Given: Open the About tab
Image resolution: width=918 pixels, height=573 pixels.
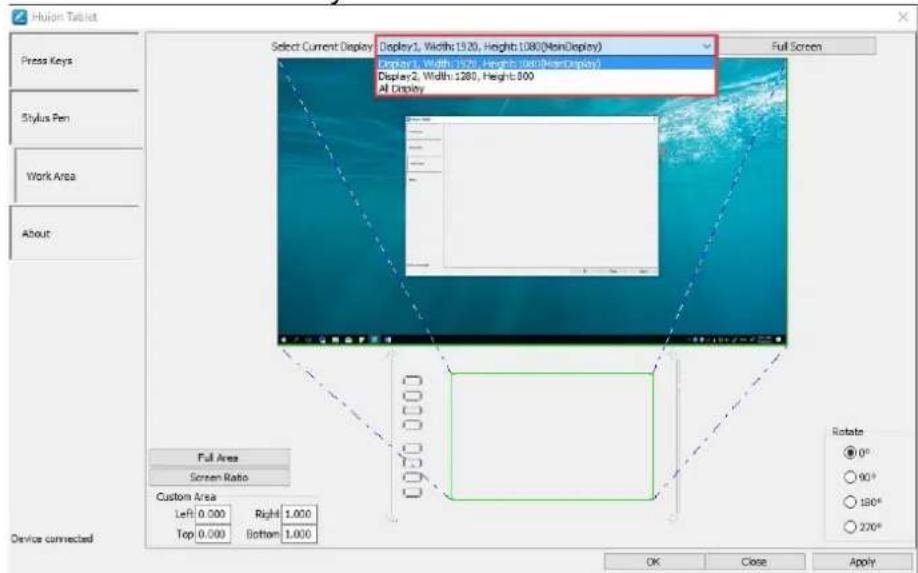Looking at the screenshot, I should click(x=74, y=233).
